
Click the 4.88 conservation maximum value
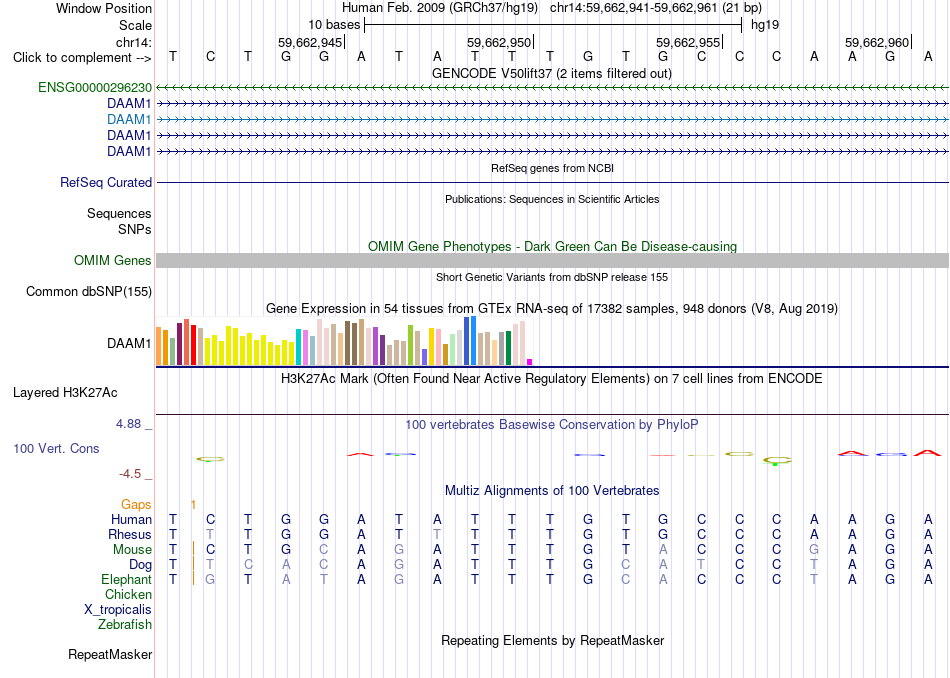(128, 424)
